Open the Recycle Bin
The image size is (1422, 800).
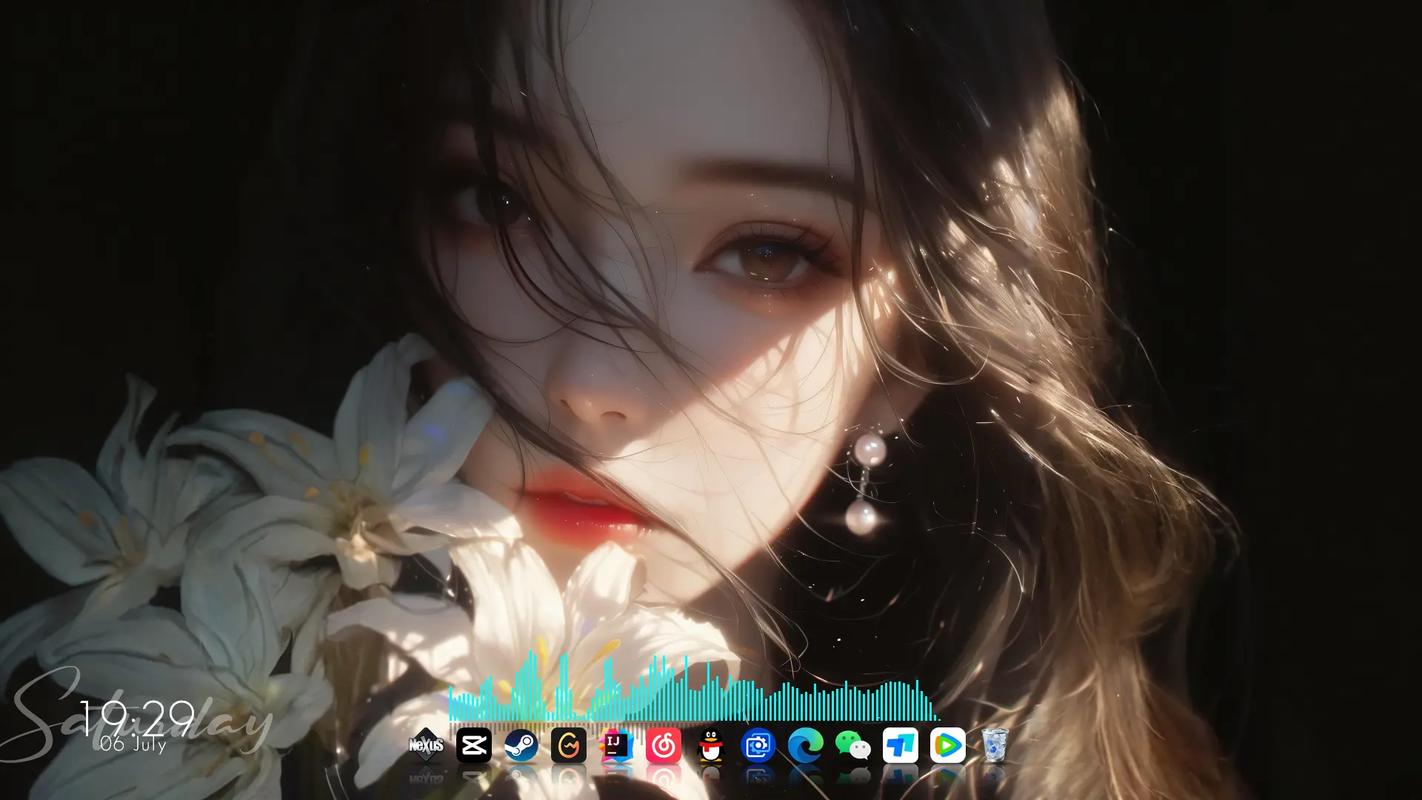point(994,745)
